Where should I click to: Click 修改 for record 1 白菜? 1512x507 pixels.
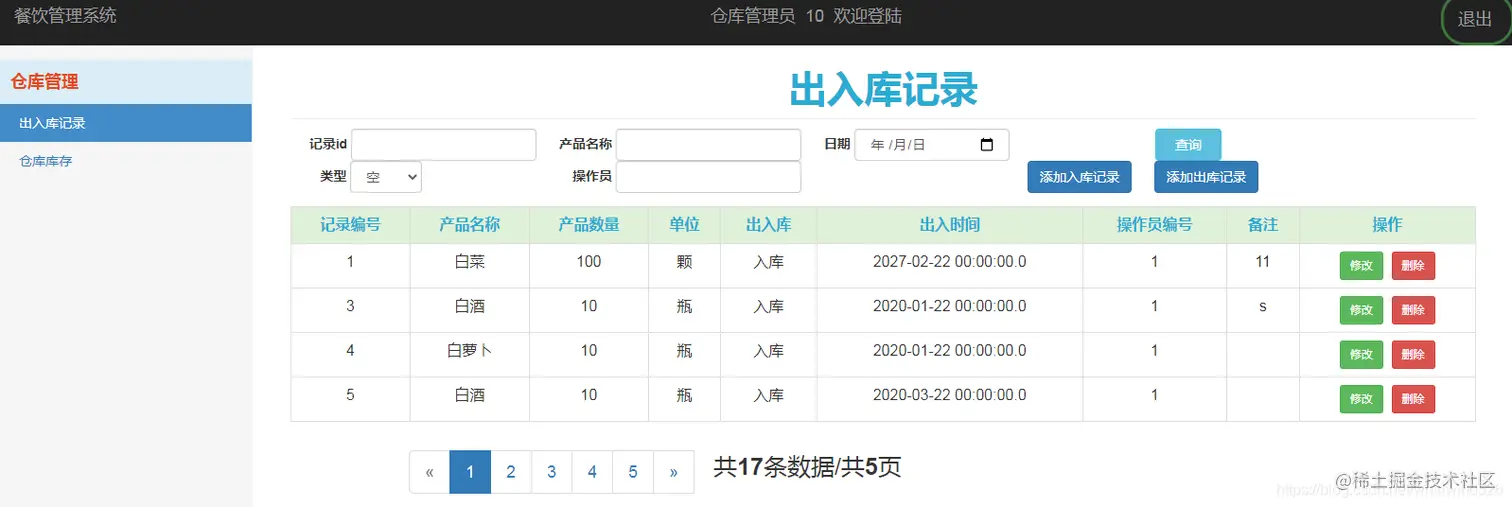tap(1361, 266)
